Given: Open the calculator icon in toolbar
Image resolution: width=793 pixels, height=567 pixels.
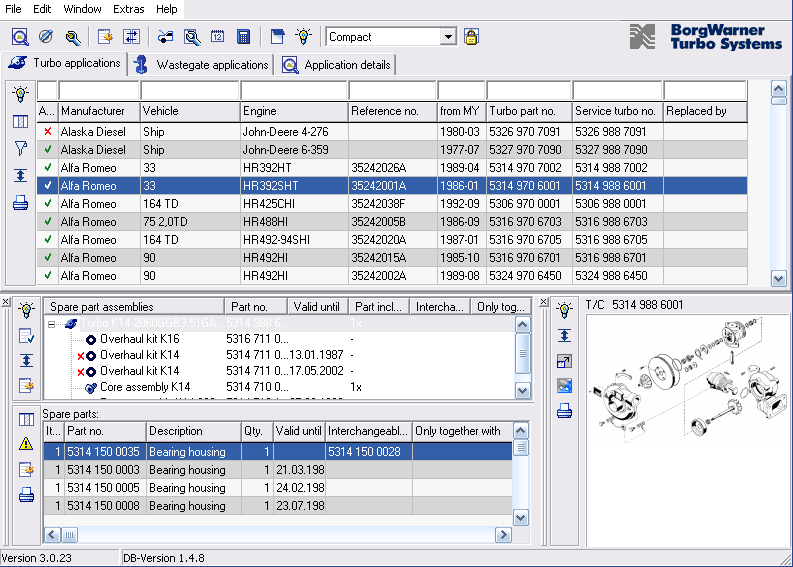Looking at the screenshot, I should tap(244, 37).
